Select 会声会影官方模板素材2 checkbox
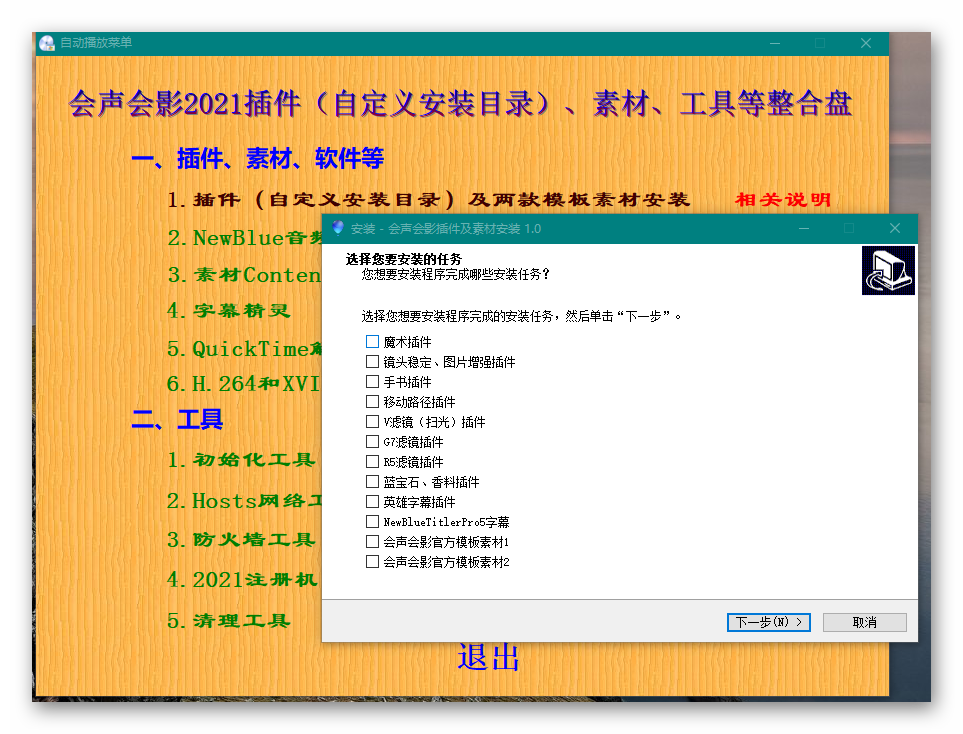 point(372,561)
